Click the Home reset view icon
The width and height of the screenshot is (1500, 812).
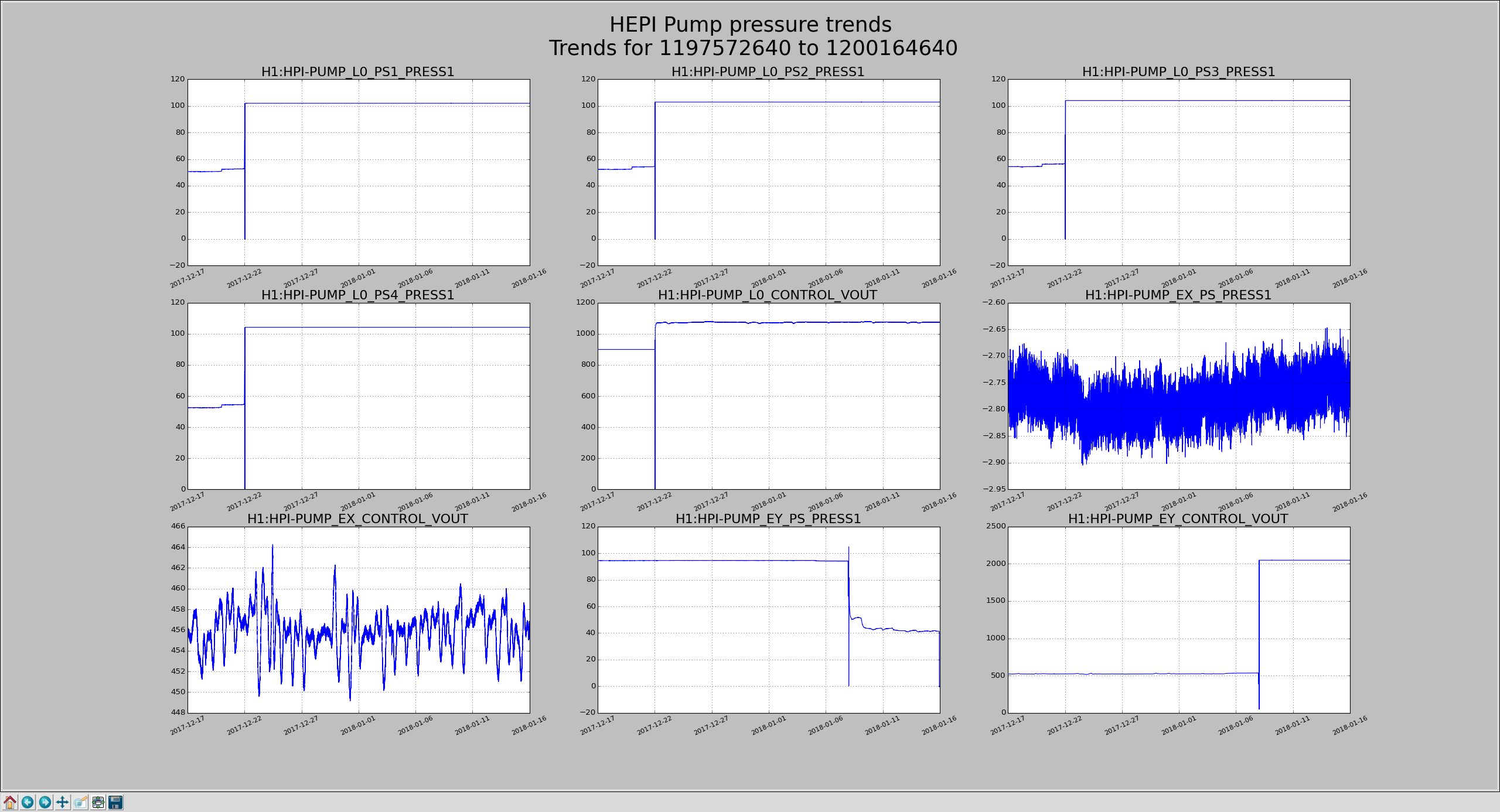click(x=10, y=802)
